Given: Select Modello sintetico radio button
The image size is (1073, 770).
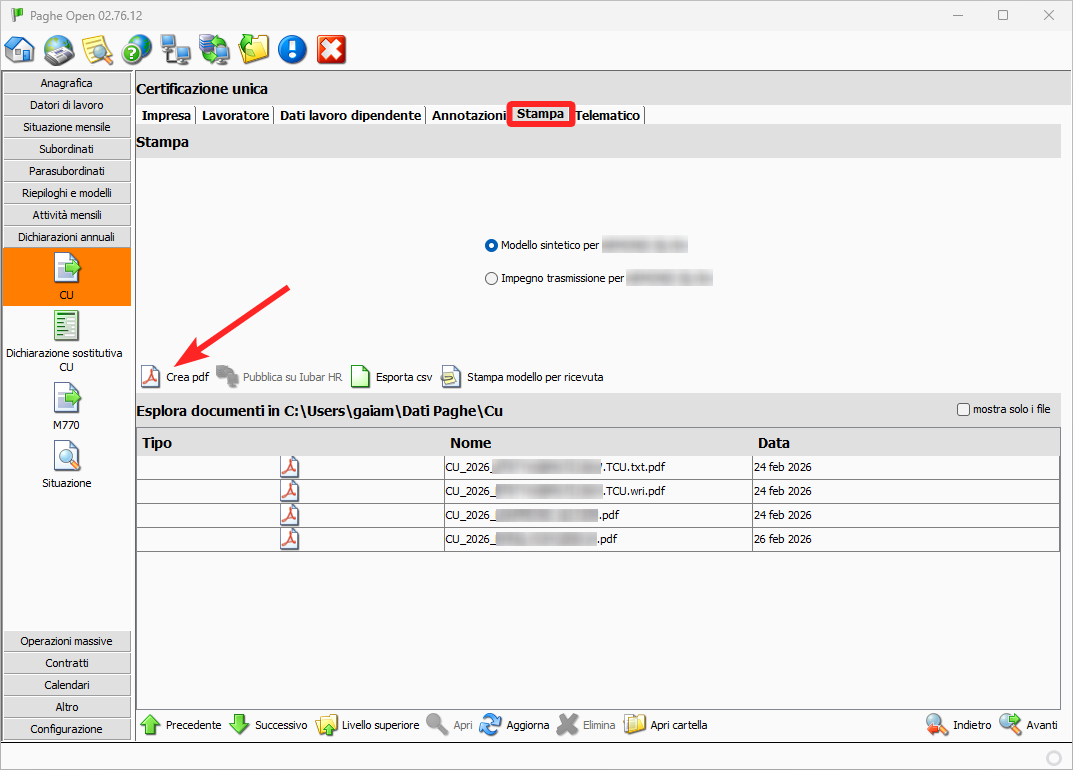Looking at the screenshot, I should [491, 245].
